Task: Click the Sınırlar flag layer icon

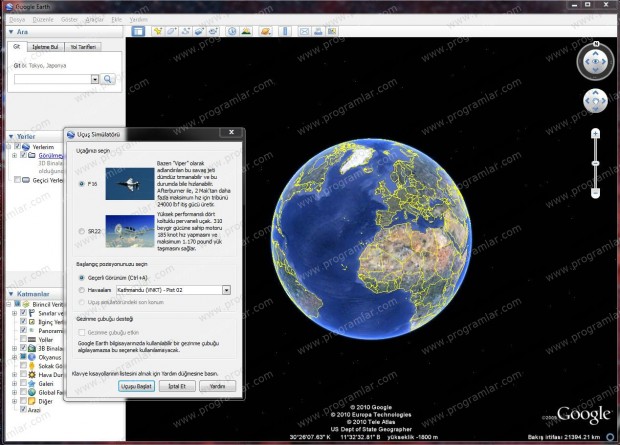Action: 32,313
